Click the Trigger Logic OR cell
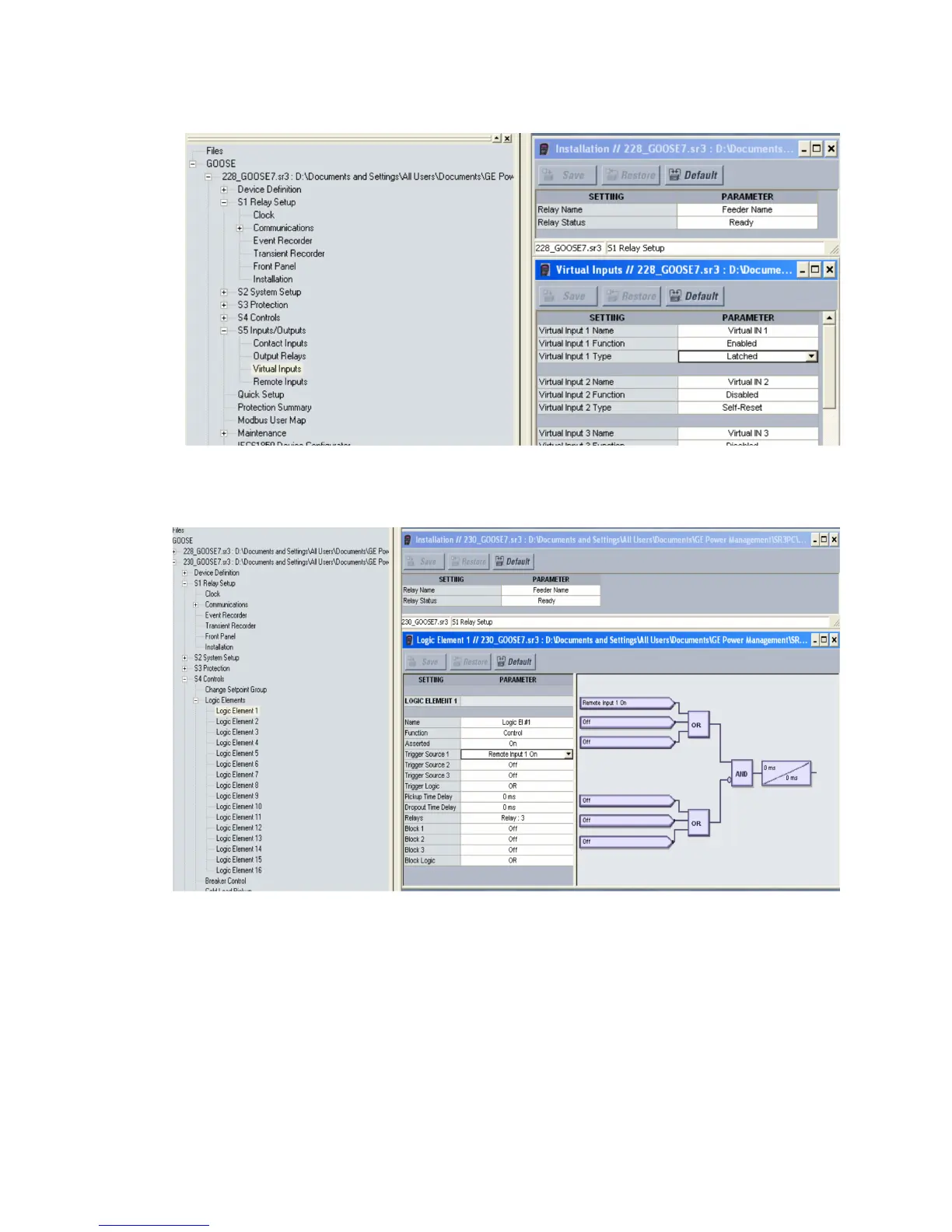The image size is (952, 1232). pos(516,786)
